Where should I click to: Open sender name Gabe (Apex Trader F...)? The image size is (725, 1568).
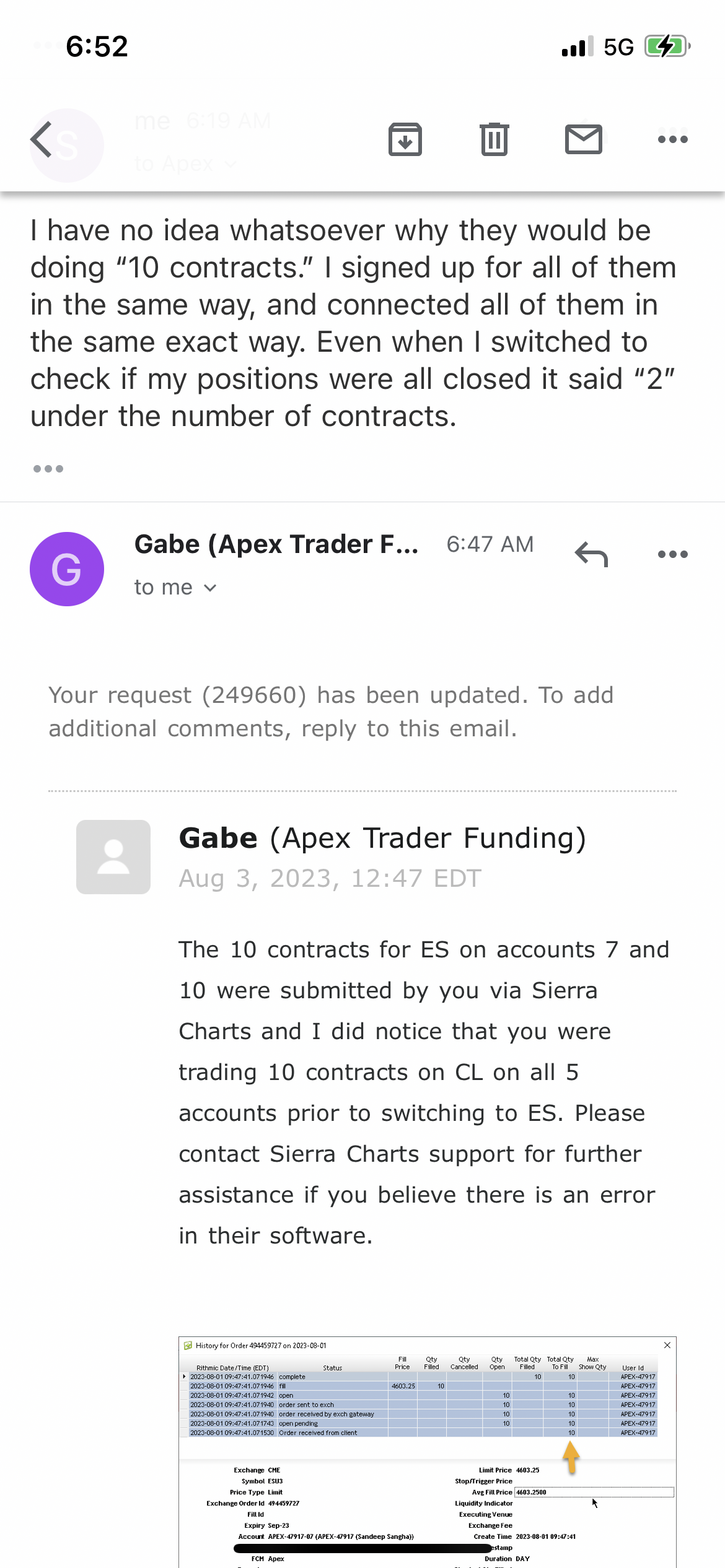click(276, 544)
